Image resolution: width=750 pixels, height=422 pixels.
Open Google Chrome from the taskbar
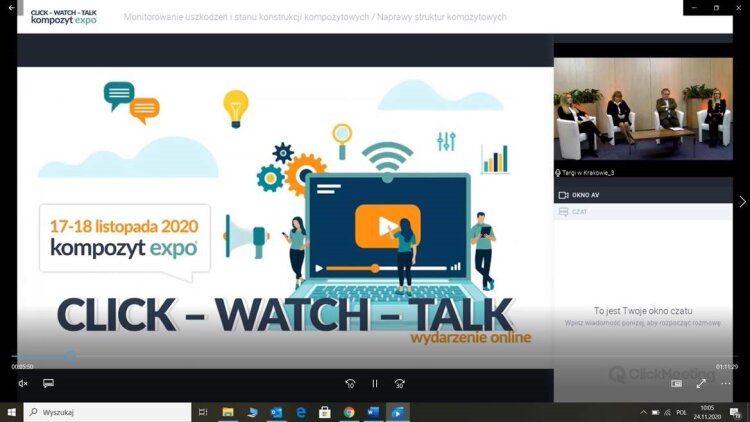coord(349,412)
